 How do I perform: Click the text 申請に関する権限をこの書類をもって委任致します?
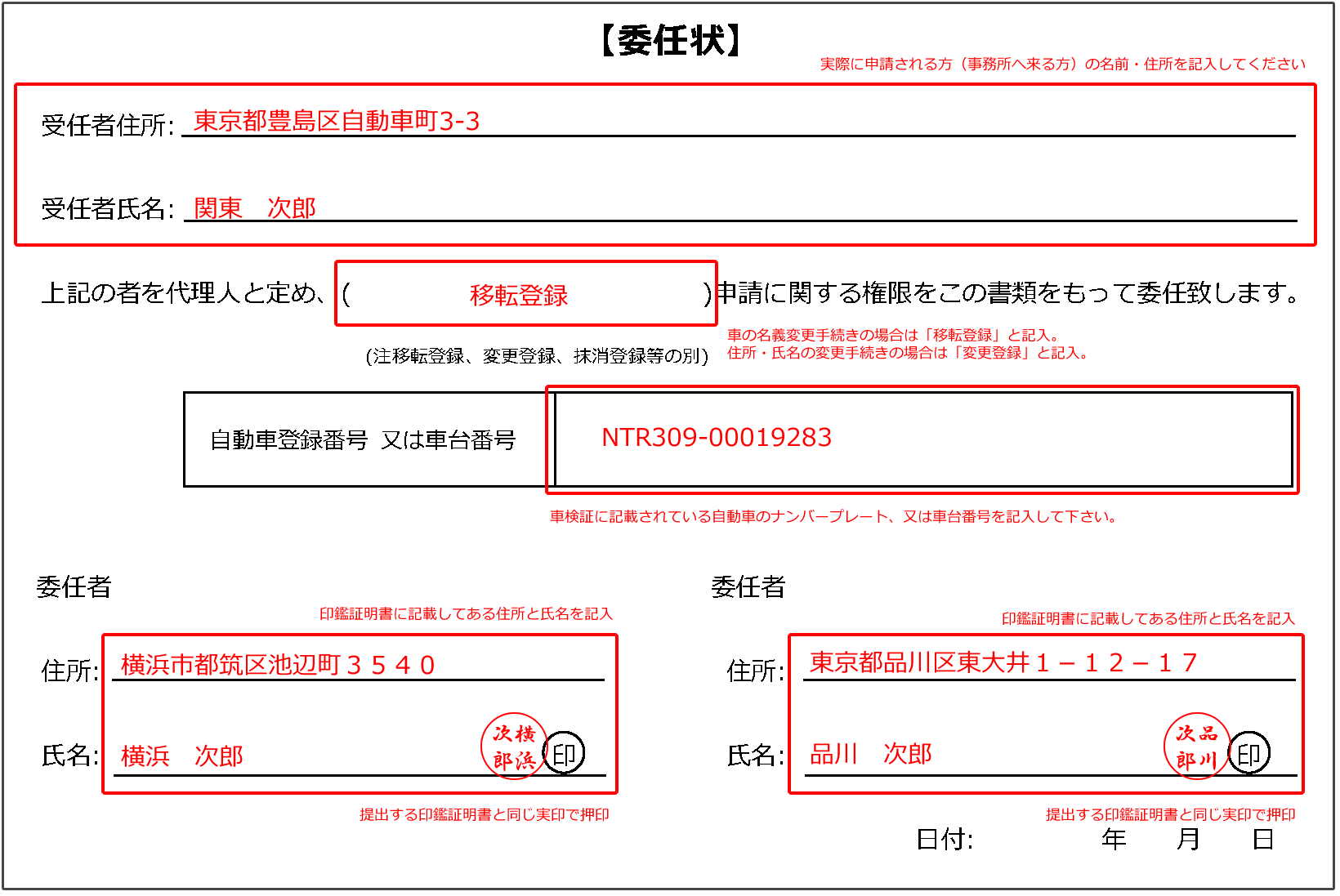pos(1008,292)
